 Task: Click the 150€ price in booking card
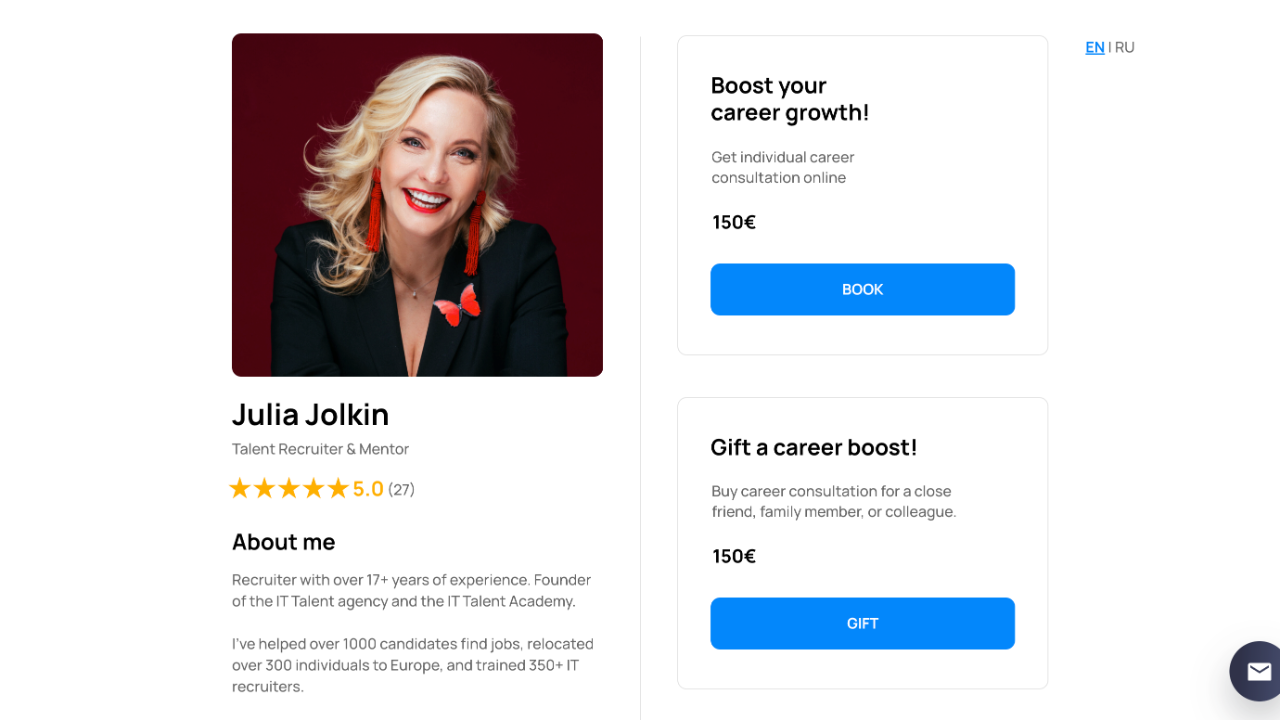tap(734, 222)
